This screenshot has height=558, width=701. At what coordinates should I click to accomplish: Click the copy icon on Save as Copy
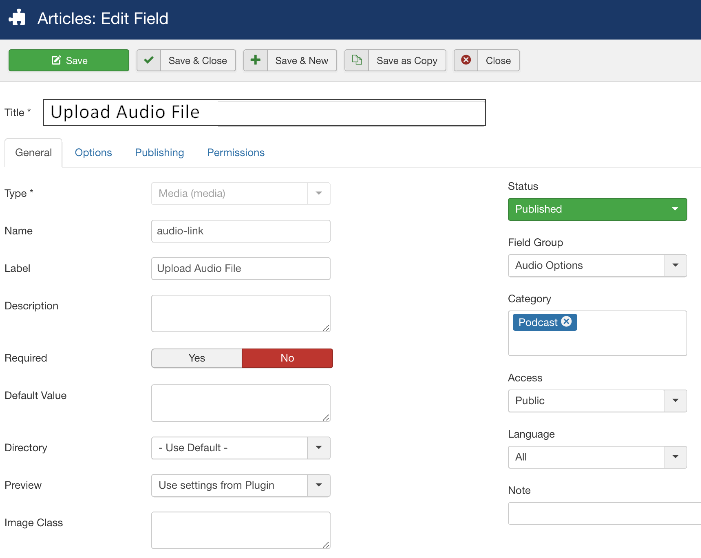click(x=356, y=60)
